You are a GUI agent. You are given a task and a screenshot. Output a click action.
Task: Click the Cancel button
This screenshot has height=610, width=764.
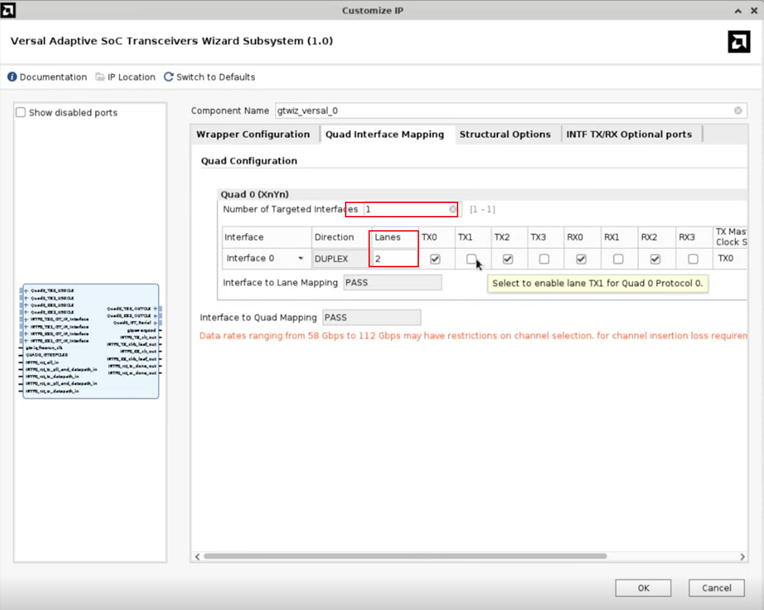[716, 588]
